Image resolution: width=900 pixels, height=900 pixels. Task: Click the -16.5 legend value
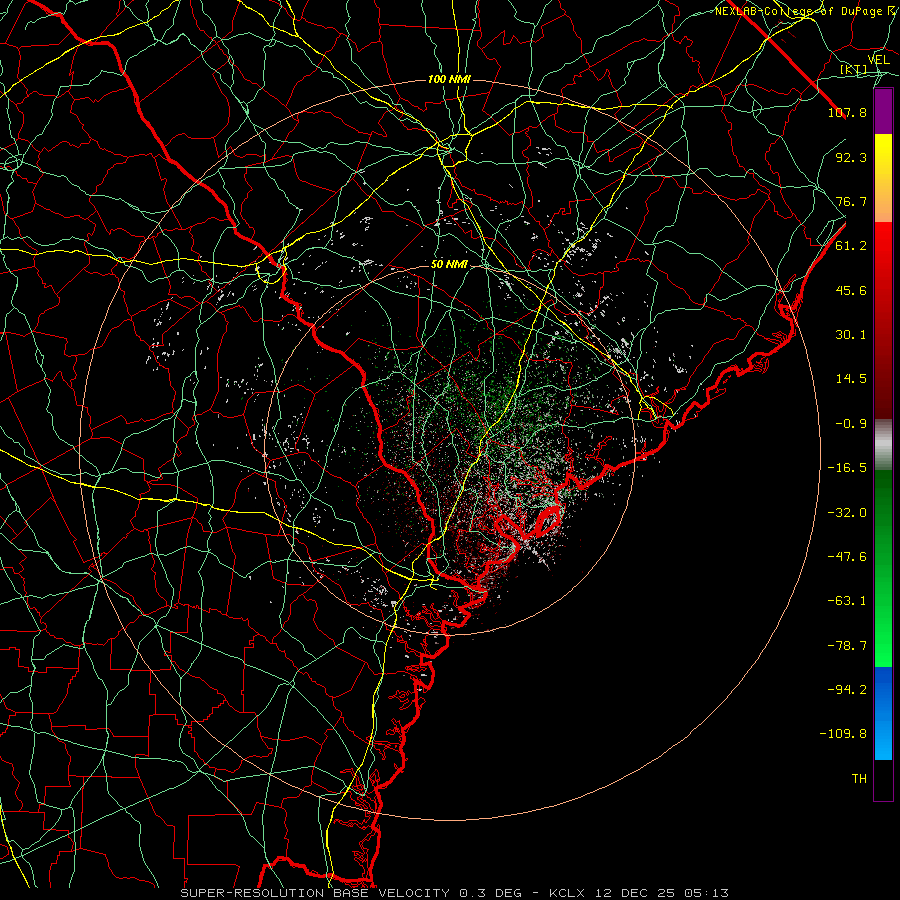pos(847,468)
